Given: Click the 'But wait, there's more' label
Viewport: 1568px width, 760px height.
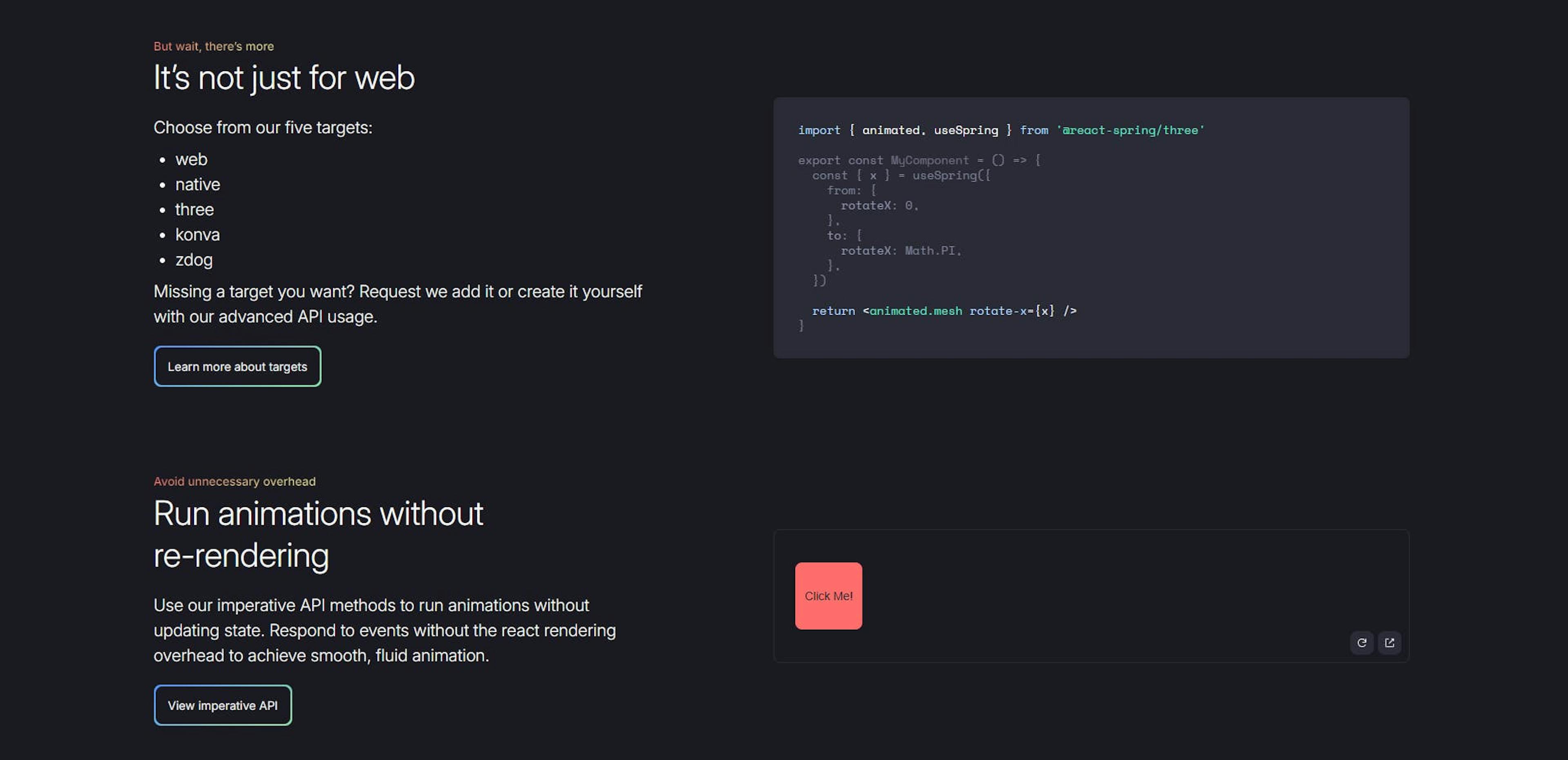Looking at the screenshot, I should pyautogui.click(x=214, y=46).
